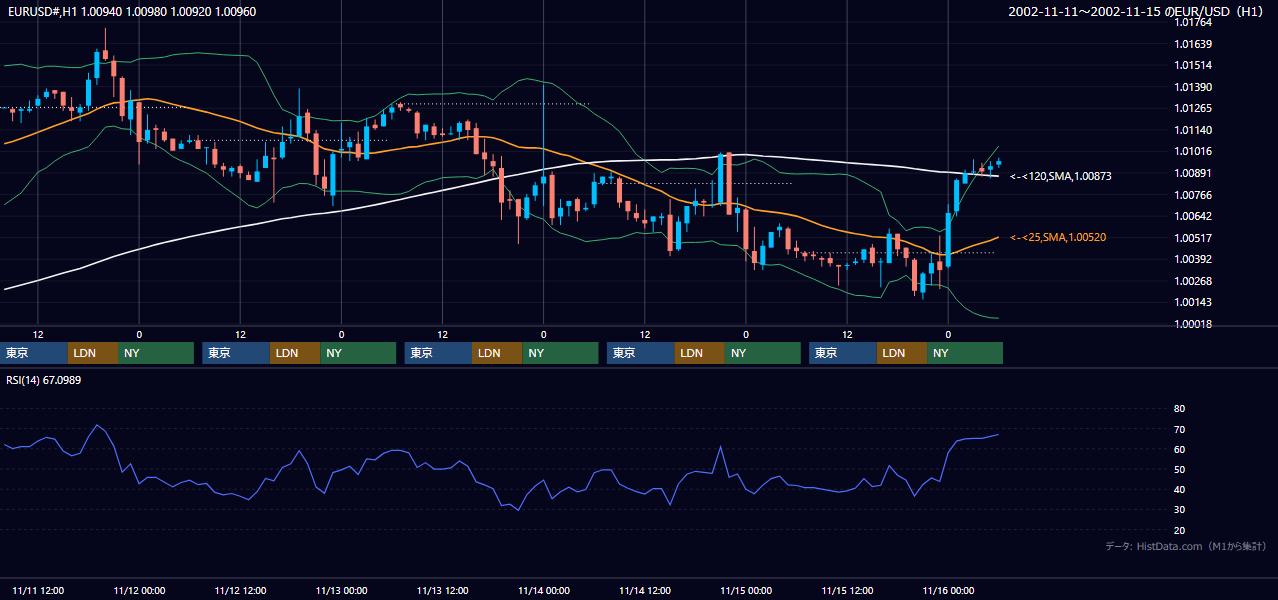Click price axis value 1.01764
This screenshot has width=1278, height=600.
(1194, 22)
